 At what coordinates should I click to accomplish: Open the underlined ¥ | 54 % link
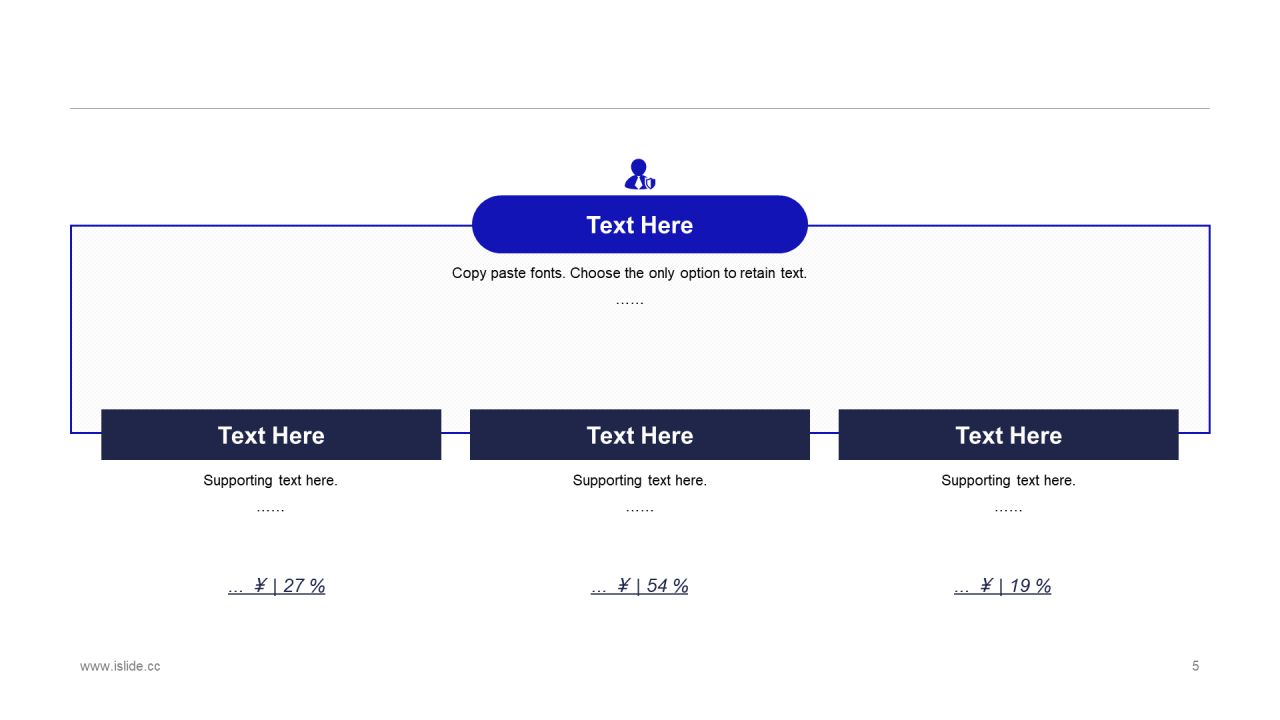[640, 586]
